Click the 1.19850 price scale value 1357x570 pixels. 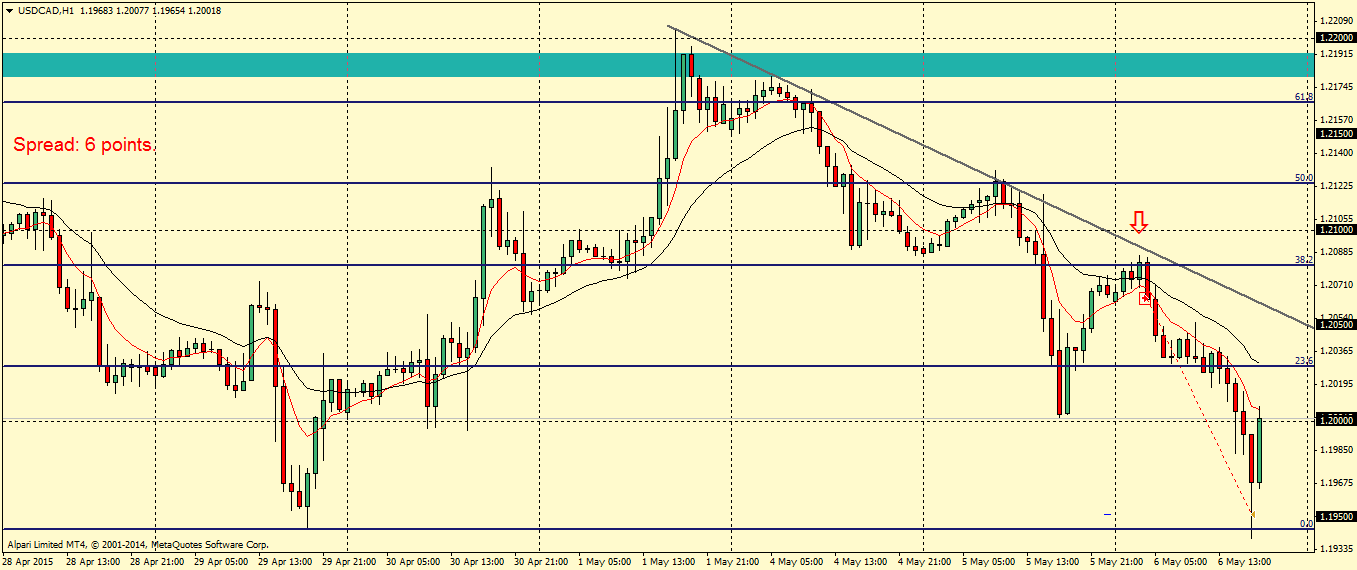(1337, 449)
